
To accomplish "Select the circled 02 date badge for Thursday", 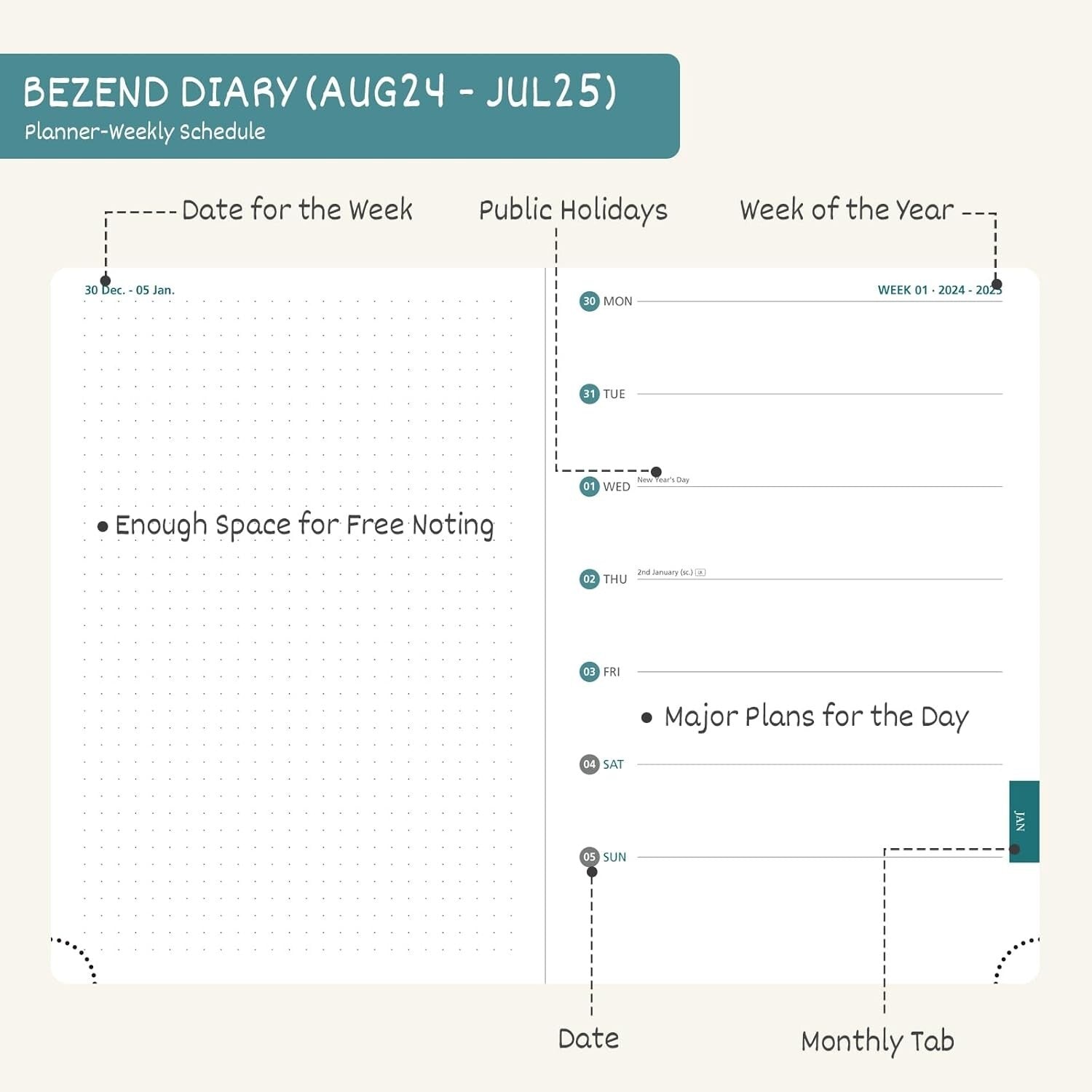I will (589, 579).
